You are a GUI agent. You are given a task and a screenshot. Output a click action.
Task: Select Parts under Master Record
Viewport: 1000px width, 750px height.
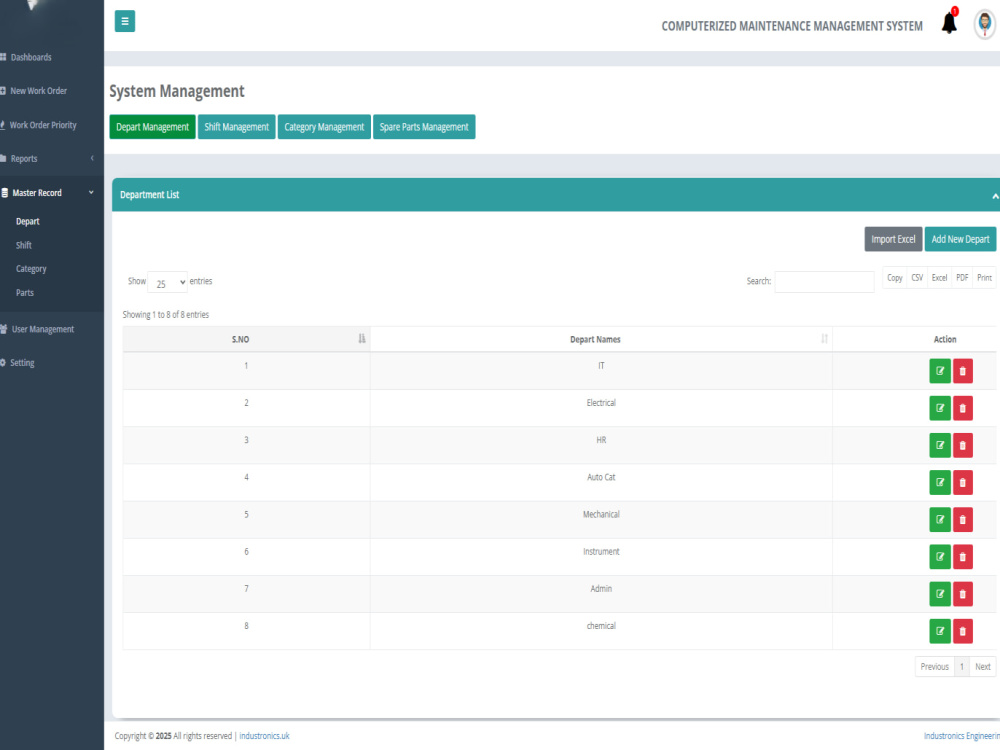[25, 293]
